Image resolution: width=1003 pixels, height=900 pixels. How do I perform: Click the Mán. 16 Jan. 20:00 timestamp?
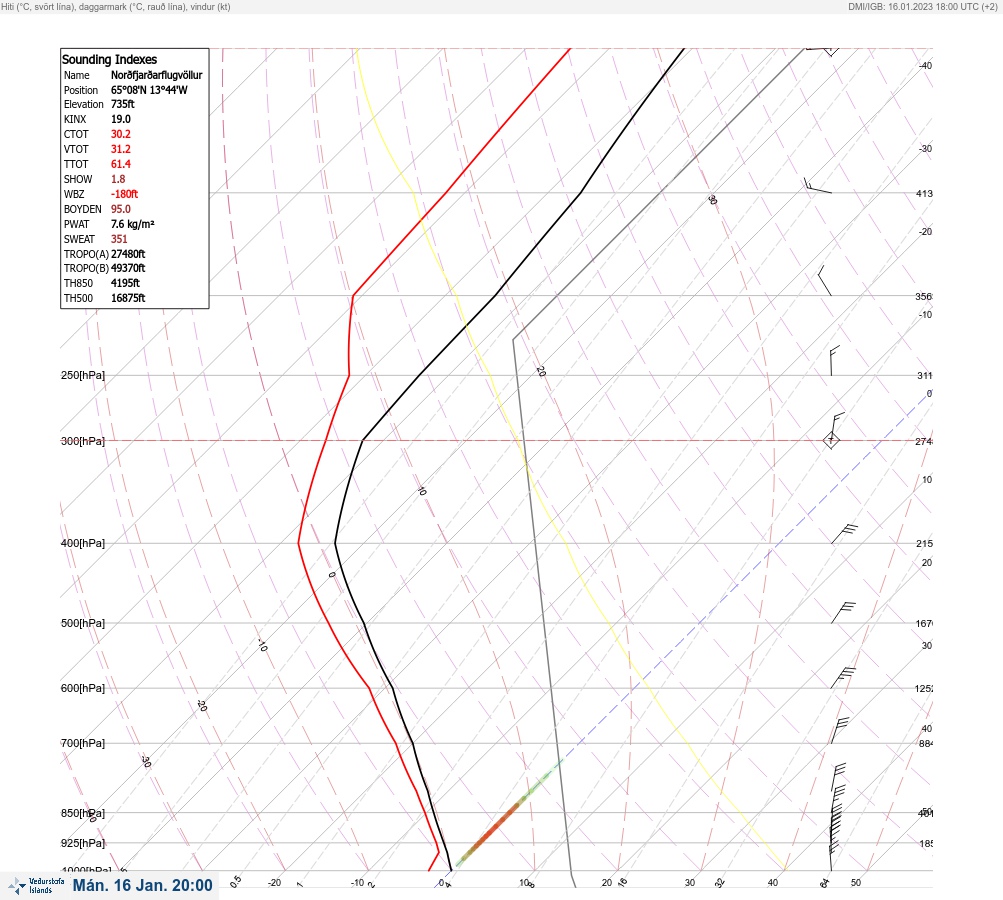pyautogui.click(x=142, y=885)
